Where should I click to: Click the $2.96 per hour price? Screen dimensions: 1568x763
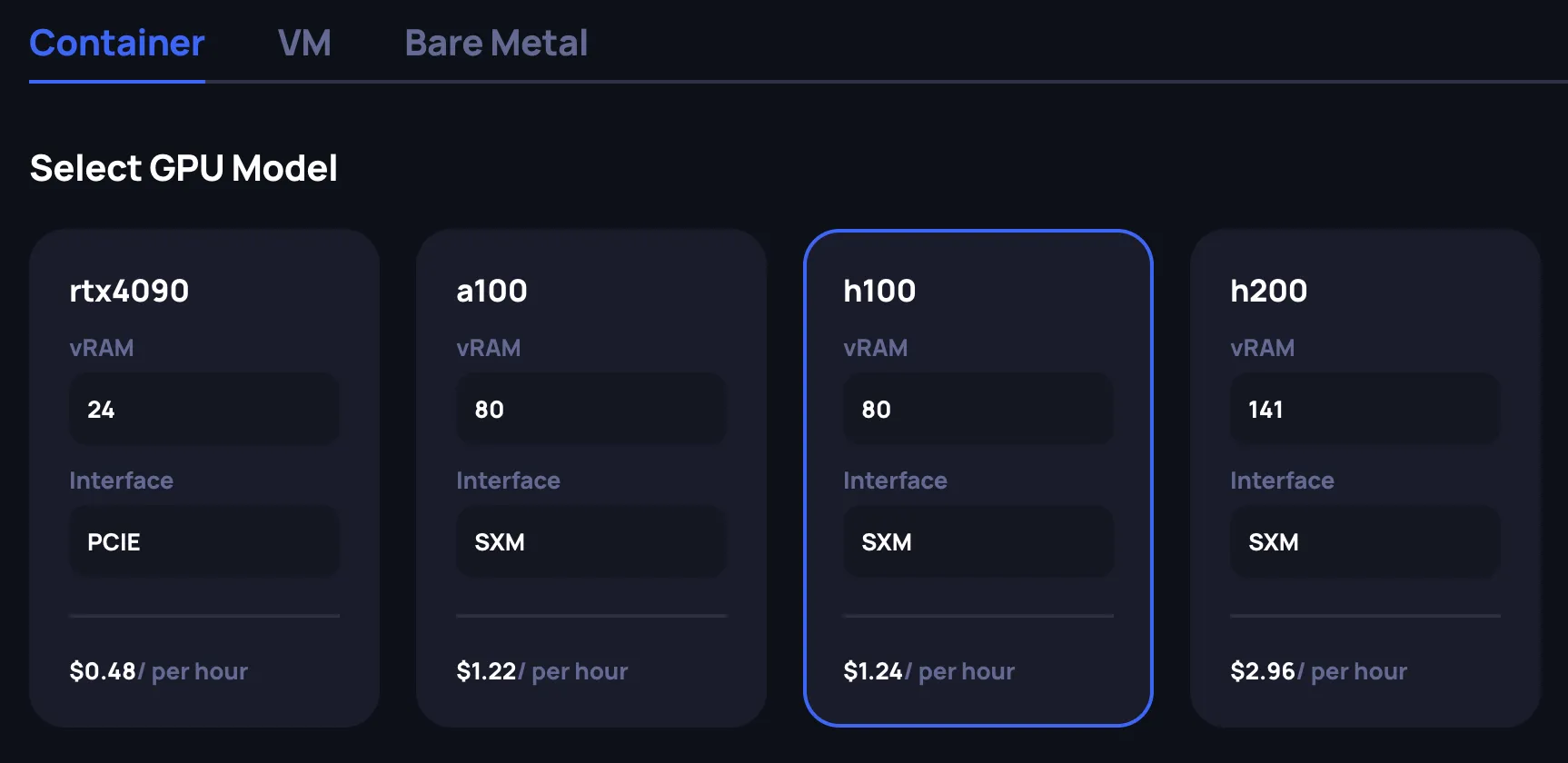pyautogui.click(x=1318, y=671)
